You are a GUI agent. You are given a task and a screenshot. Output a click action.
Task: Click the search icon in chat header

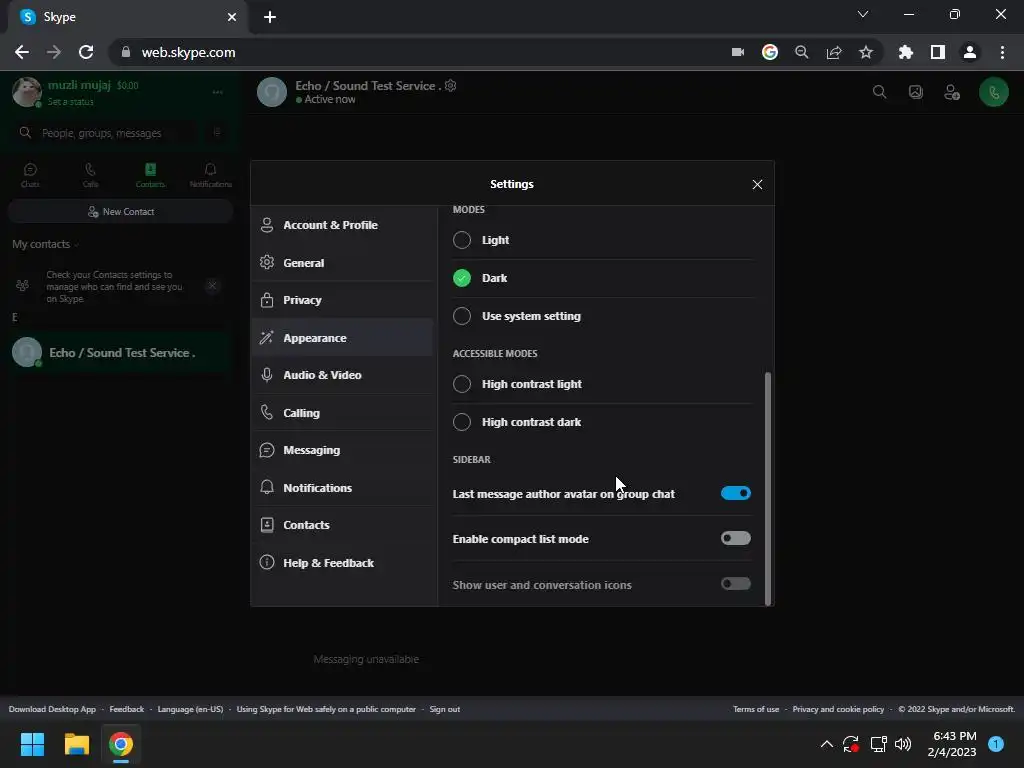[x=880, y=92]
